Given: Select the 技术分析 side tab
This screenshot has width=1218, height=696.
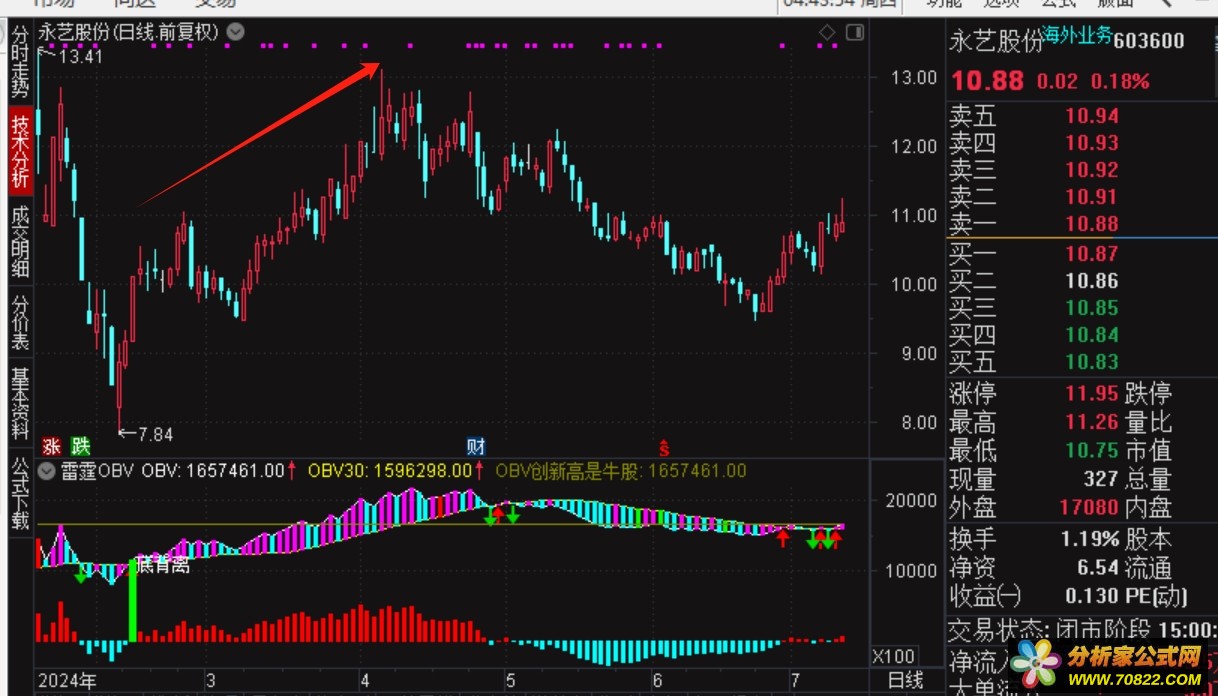Looking at the screenshot, I should [19, 151].
